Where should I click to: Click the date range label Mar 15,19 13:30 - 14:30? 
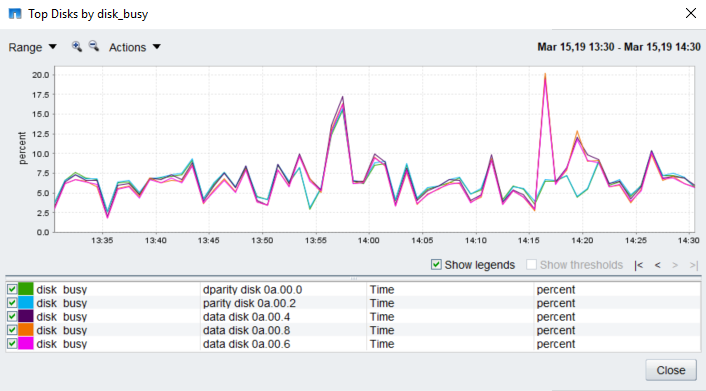[619, 47]
